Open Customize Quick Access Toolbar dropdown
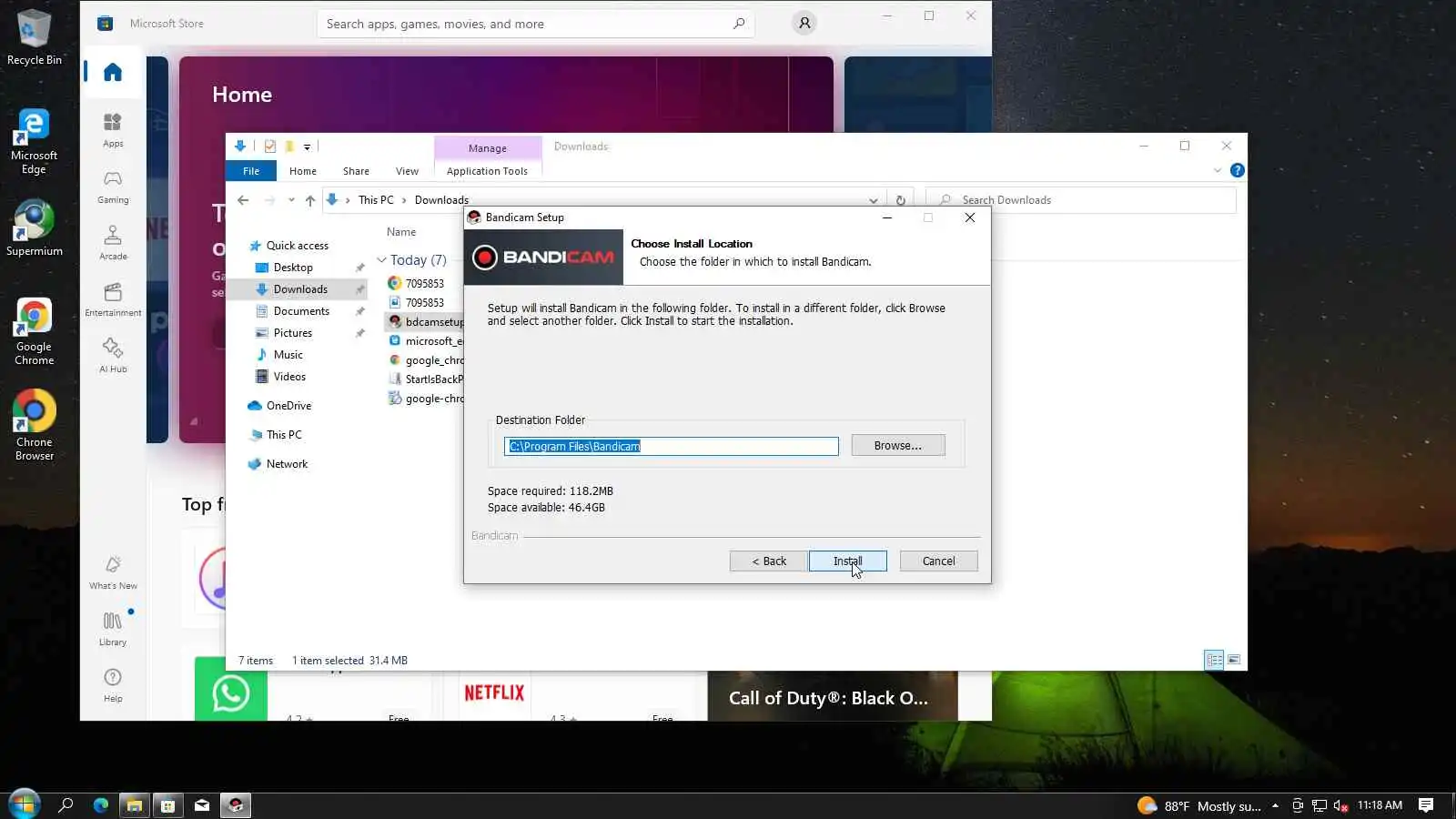1456x819 pixels. [308, 147]
